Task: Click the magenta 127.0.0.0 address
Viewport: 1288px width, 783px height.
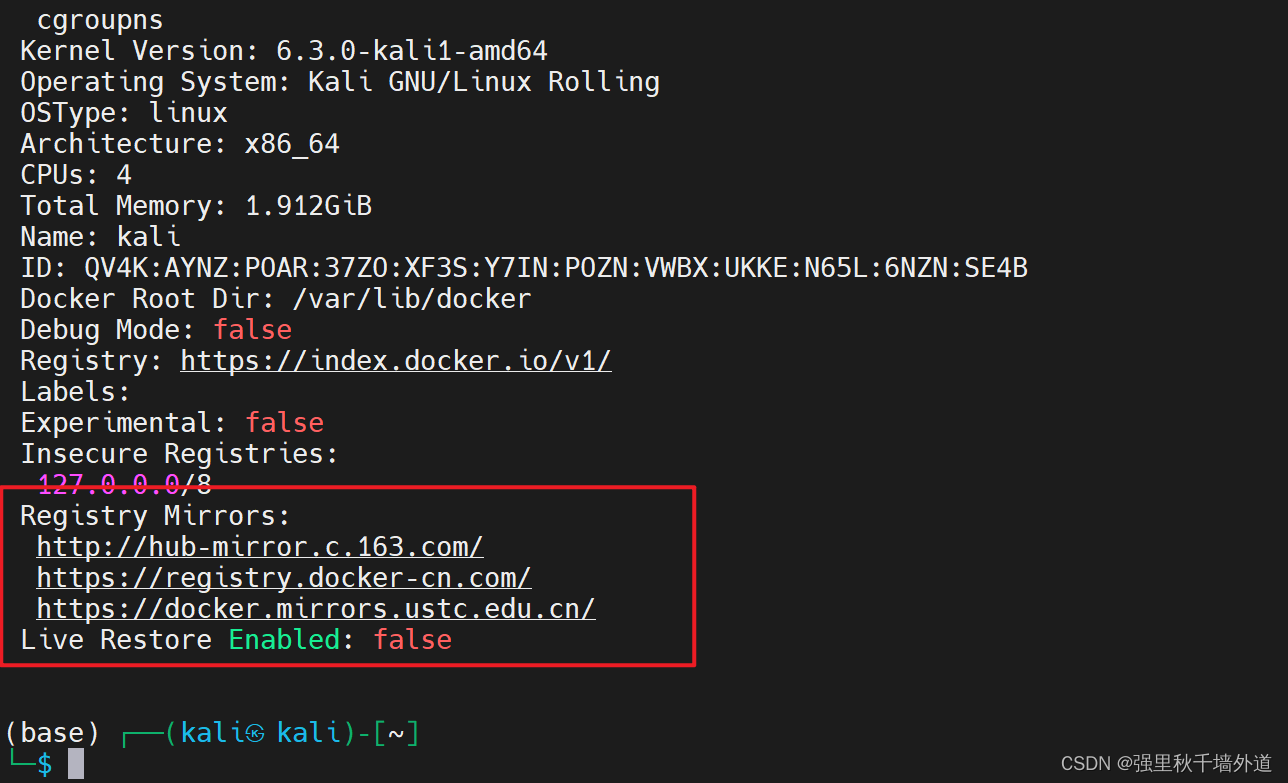Action: [x=108, y=485]
